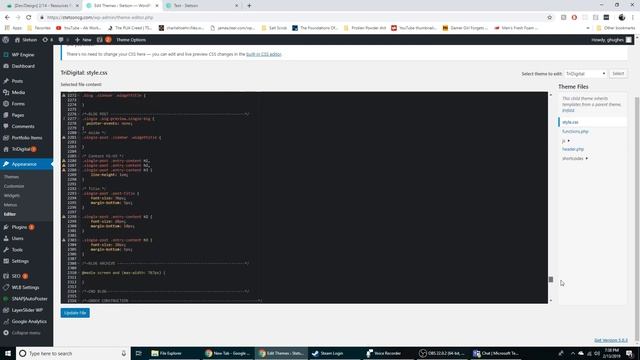Image resolution: width=640 pixels, height=360 pixels.
Task: Expand the shortcodes folder in Theme Files
Action: pos(575,158)
